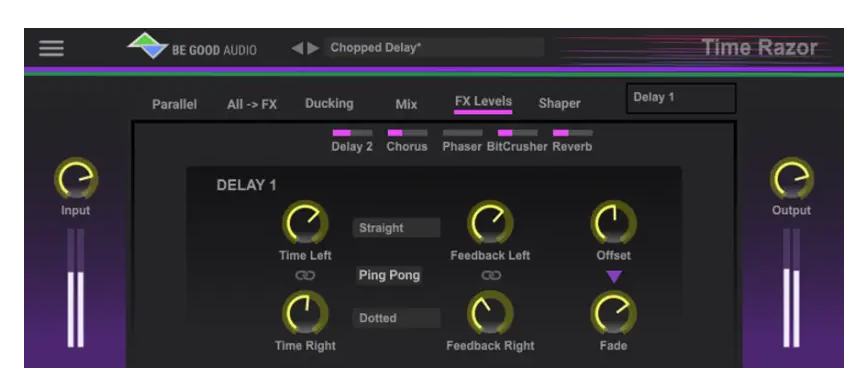Open the Ducking tab
865x392 pixels.
[329, 104]
